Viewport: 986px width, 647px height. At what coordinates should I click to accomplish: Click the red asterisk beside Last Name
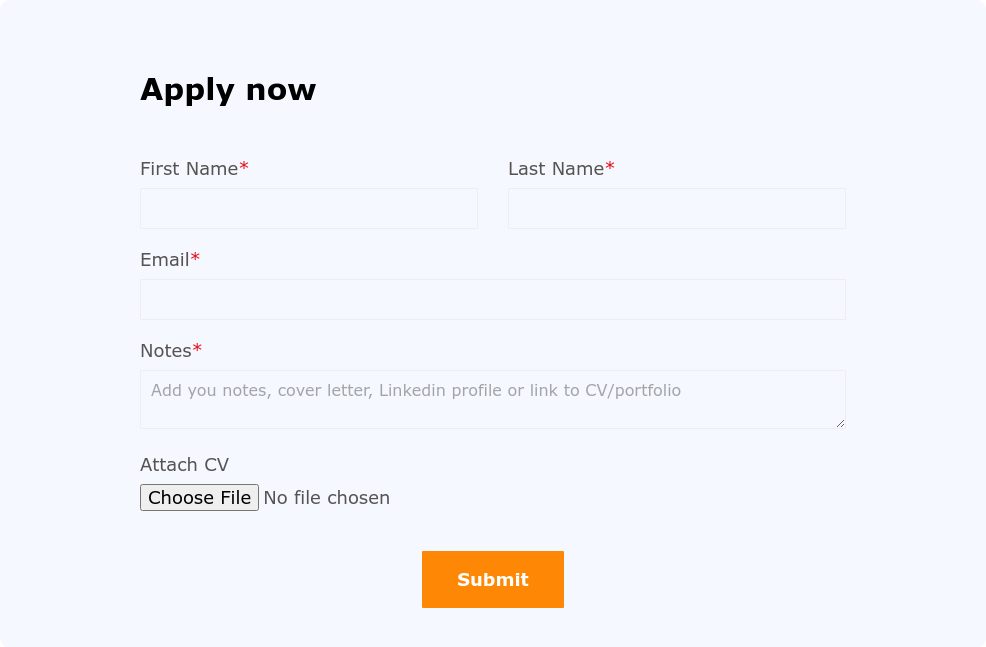click(x=610, y=168)
